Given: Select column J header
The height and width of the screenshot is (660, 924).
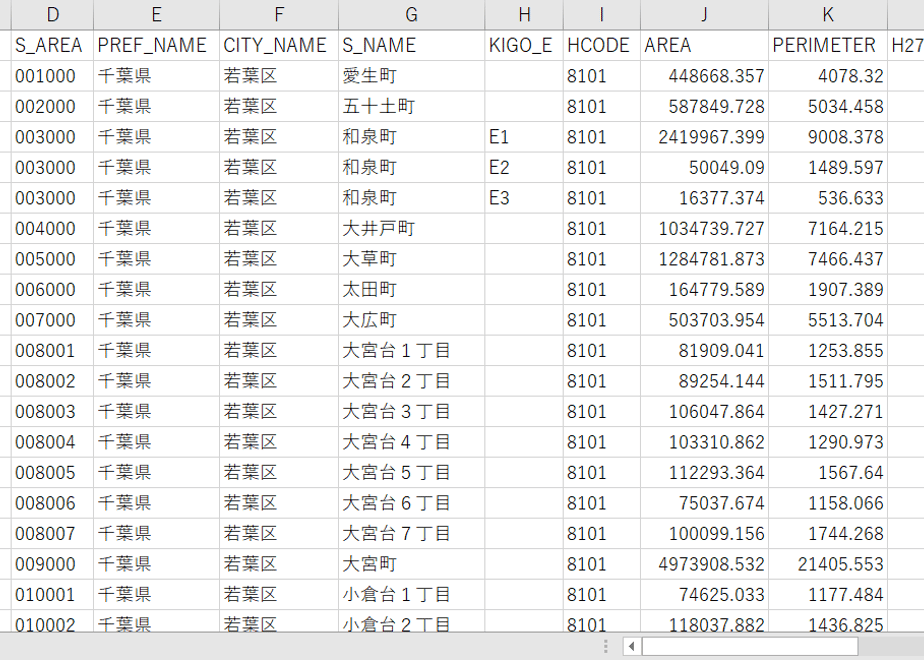Looking at the screenshot, I should 704,14.
